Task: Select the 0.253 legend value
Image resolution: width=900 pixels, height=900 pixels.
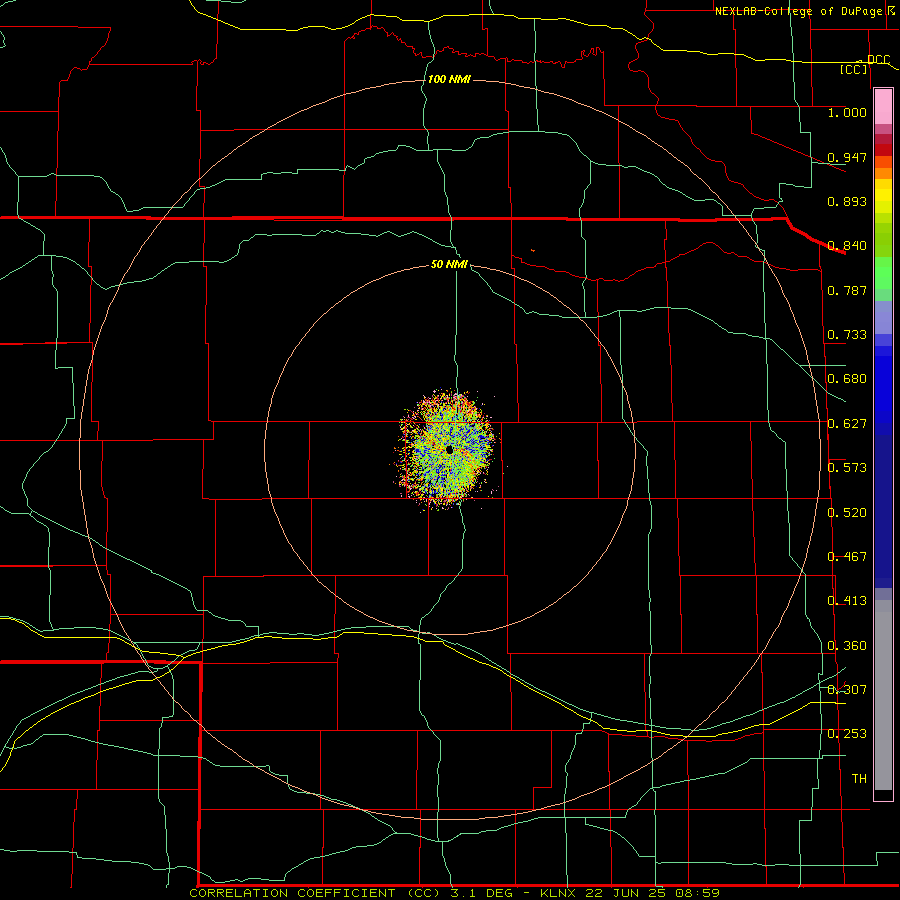Action: point(847,734)
